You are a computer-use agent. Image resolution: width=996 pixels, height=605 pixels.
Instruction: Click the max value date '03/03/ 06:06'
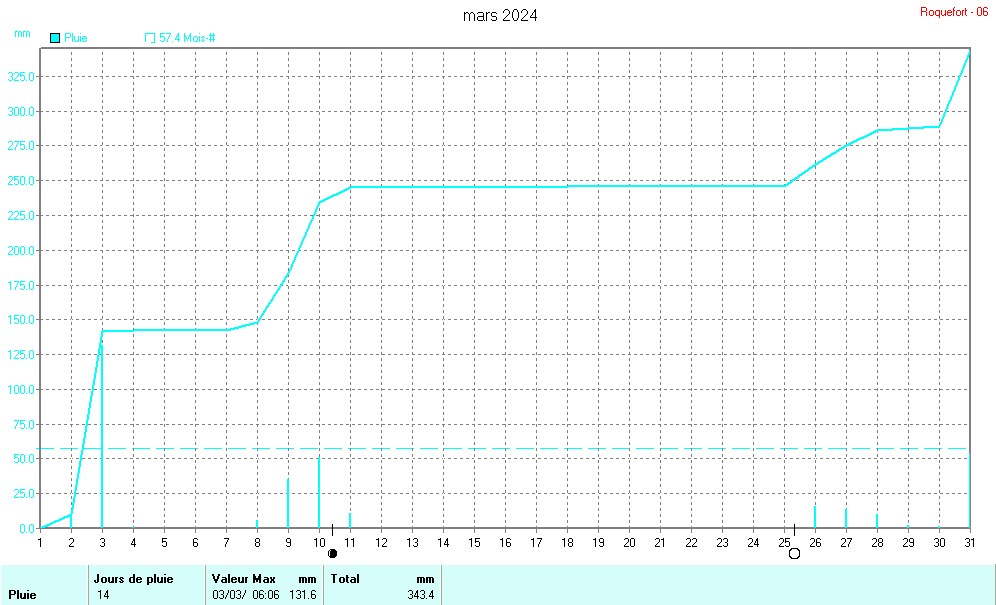(x=245, y=595)
